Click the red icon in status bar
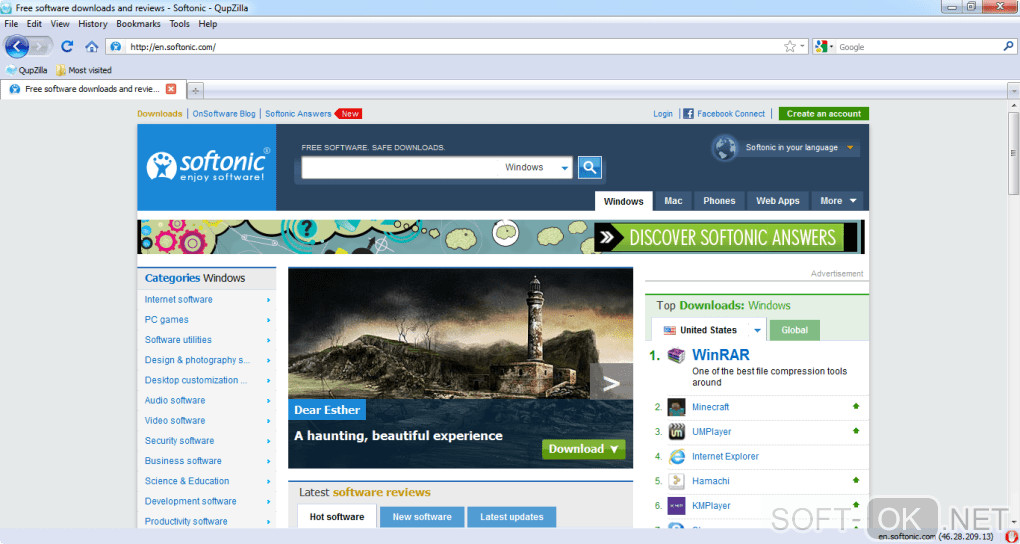The width and height of the screenshot is (1020, 544). [x=1011, y=537]
